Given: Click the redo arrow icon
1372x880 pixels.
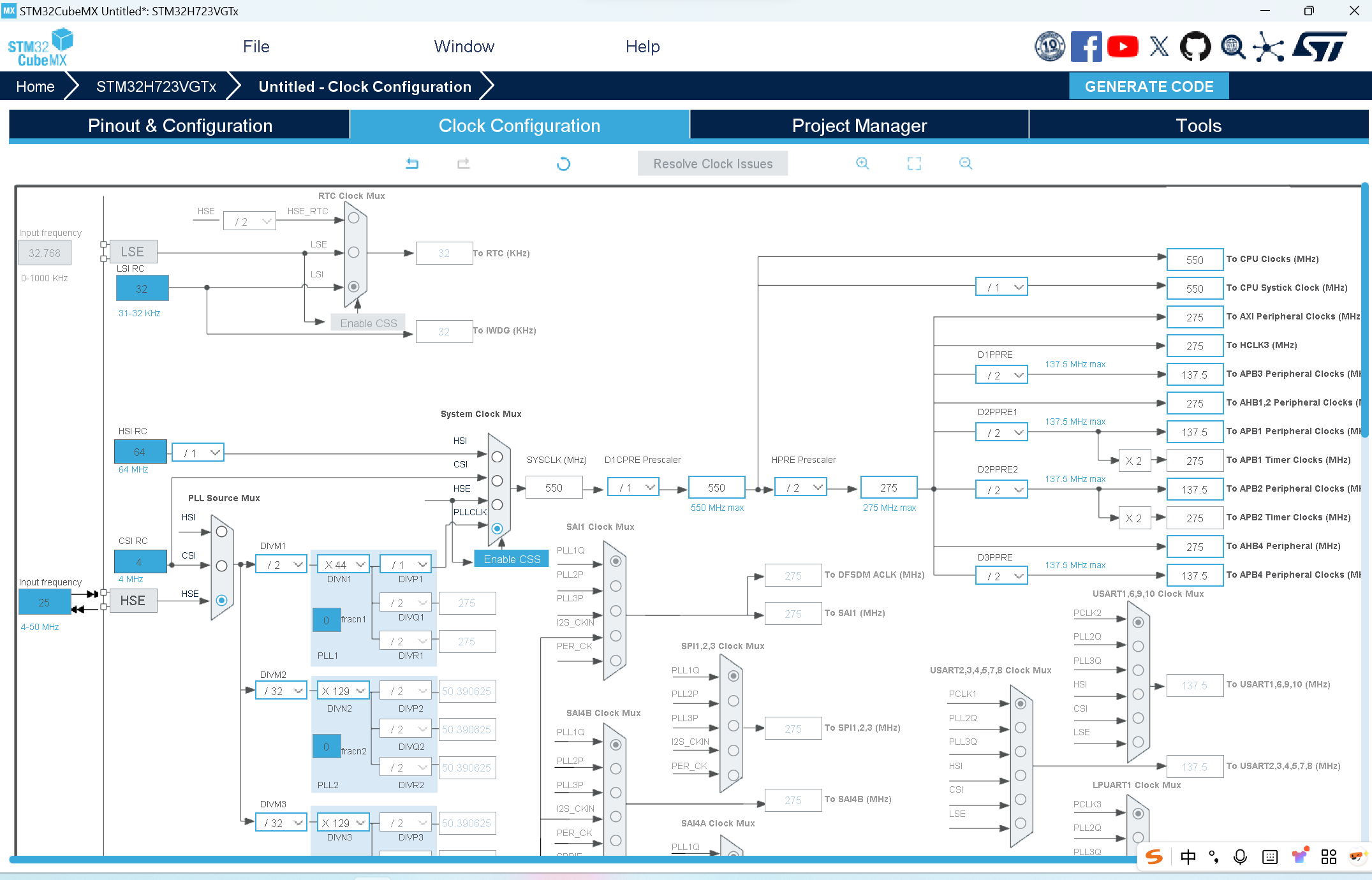Looking at the screenshot, I should tap(464, 164).
